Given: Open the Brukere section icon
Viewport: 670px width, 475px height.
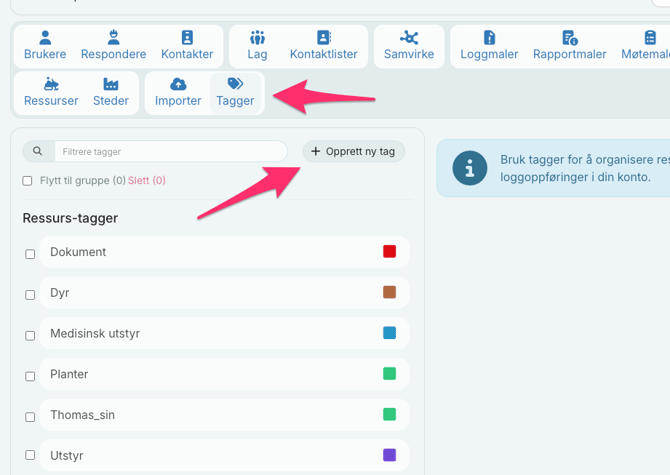Looking at the screenshot, I should click(x=45, y=39).
